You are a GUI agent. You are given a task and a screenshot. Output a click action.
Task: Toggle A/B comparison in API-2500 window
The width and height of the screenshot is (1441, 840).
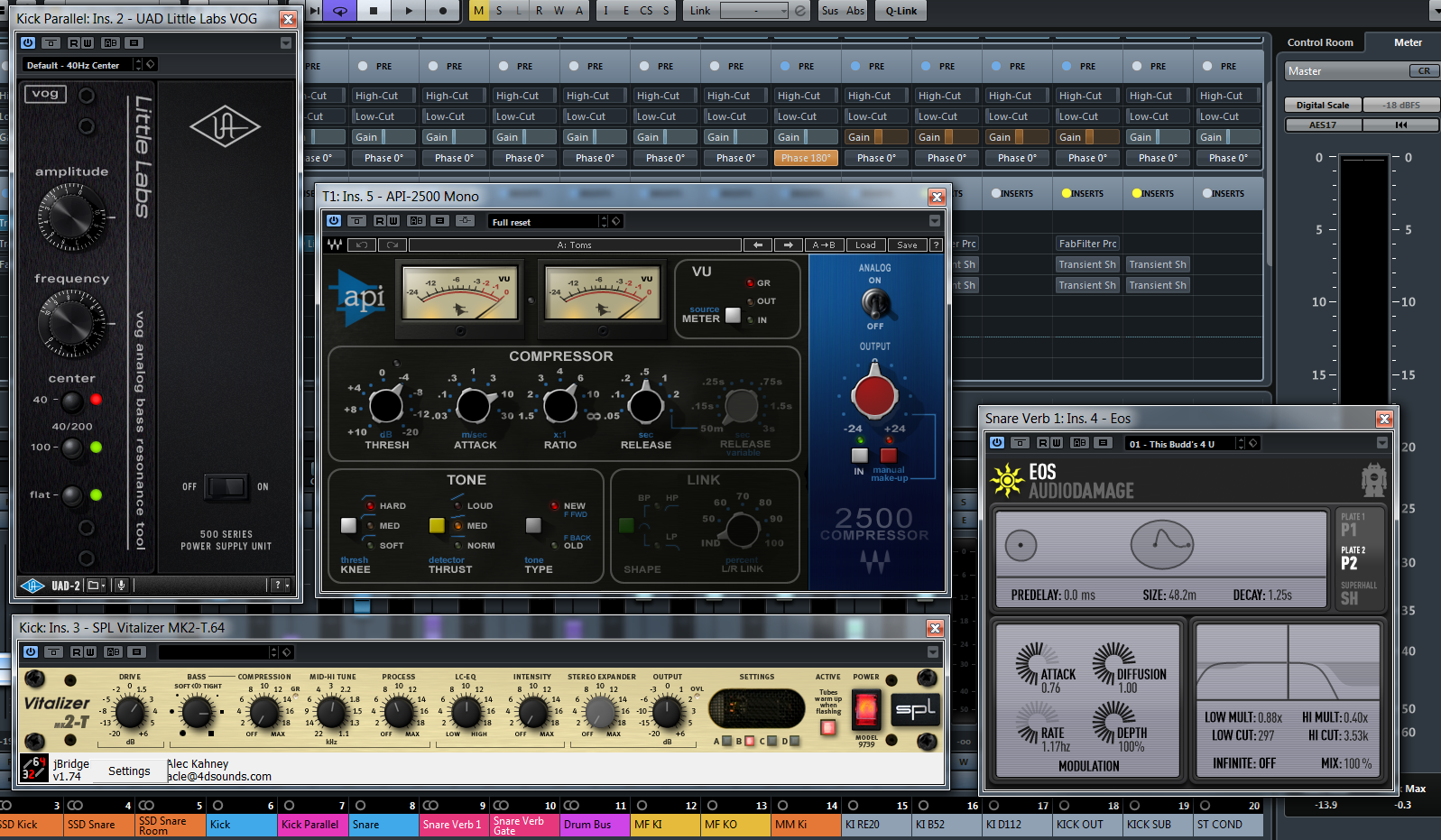pos(416,221)
